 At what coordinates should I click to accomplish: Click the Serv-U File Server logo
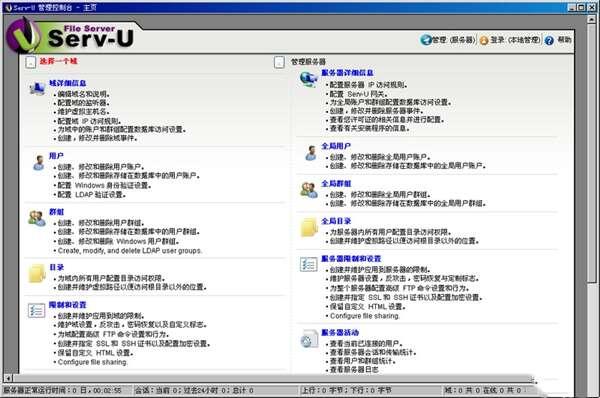[x=70, y=36]
